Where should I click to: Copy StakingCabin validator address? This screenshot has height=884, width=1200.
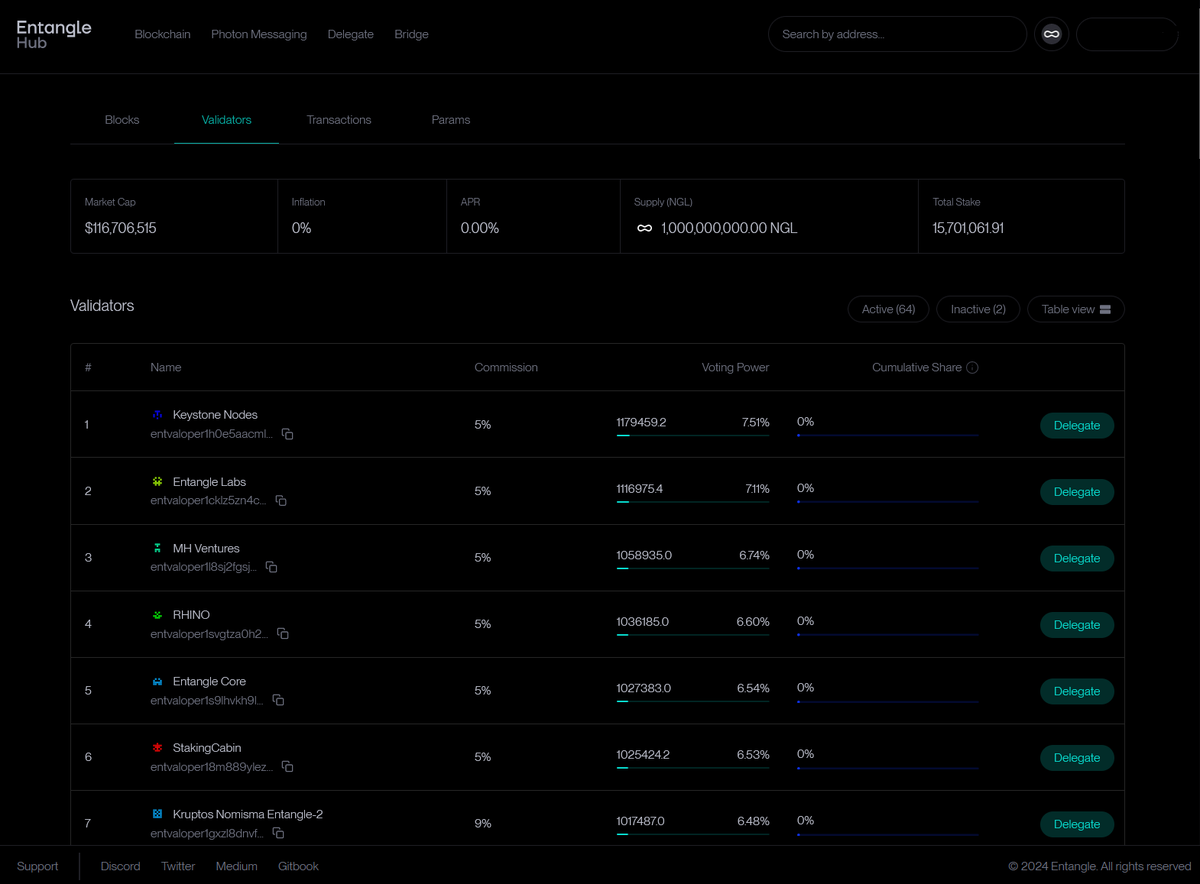tap(287, 766)
